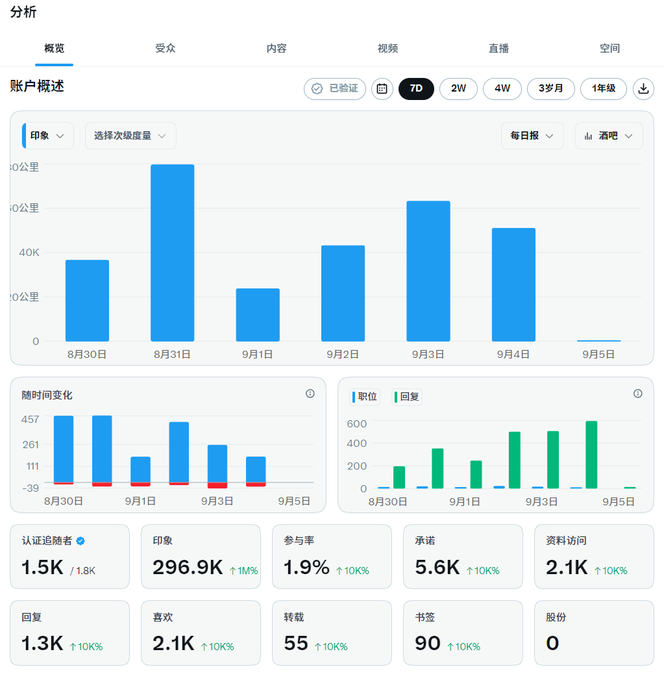Image resolution: width=664 pixels, height=680 pixels.
Task: Click the 9月2日 impressions bar
Action: pos(343,293)
